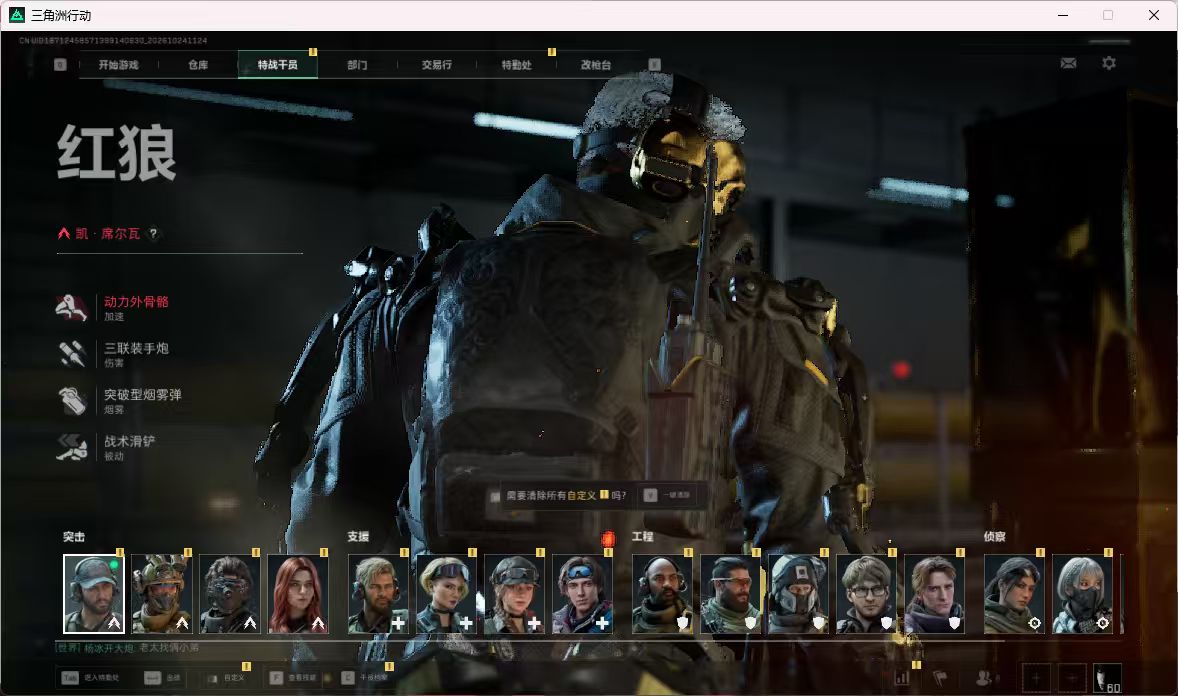Image resolution: width=1178 pixels, height=696 pixels.
Task: Click the first empty squad slot plus
Action: (x=1036, y=678)
